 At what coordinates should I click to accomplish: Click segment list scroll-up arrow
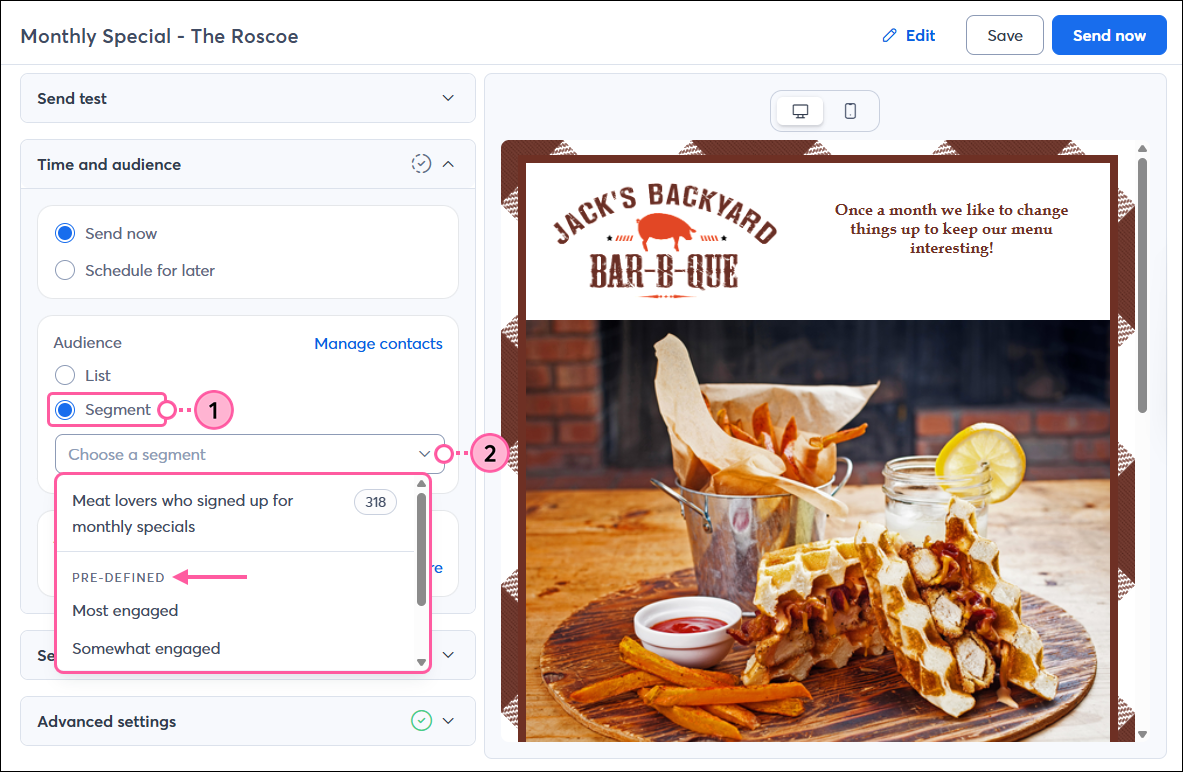[x=421, y=484]
